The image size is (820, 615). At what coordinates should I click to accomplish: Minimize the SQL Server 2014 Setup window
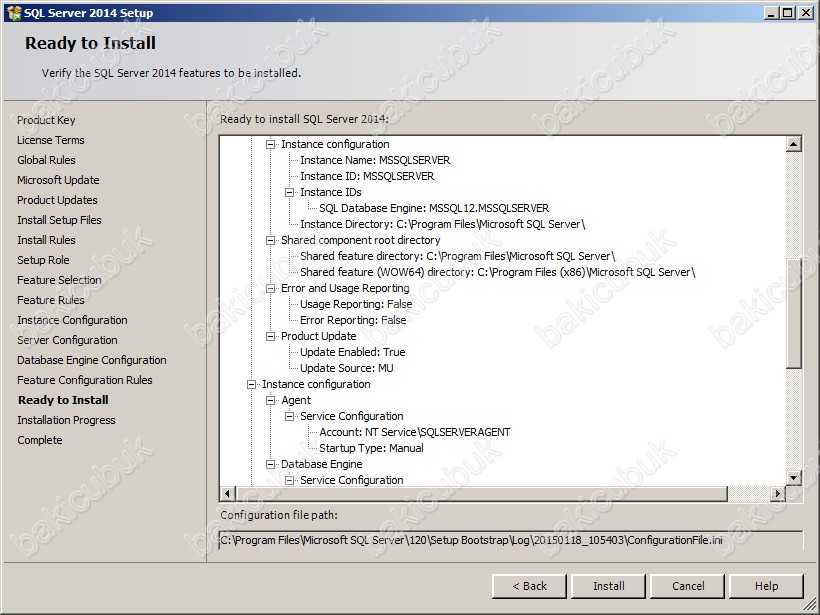coord(771,13)
